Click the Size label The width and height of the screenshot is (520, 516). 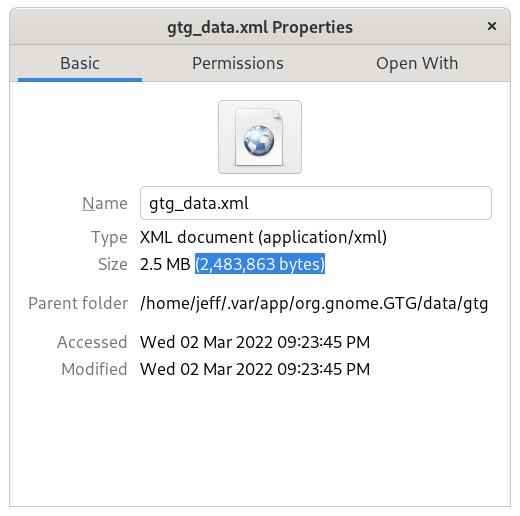click(x=113, y=264)
